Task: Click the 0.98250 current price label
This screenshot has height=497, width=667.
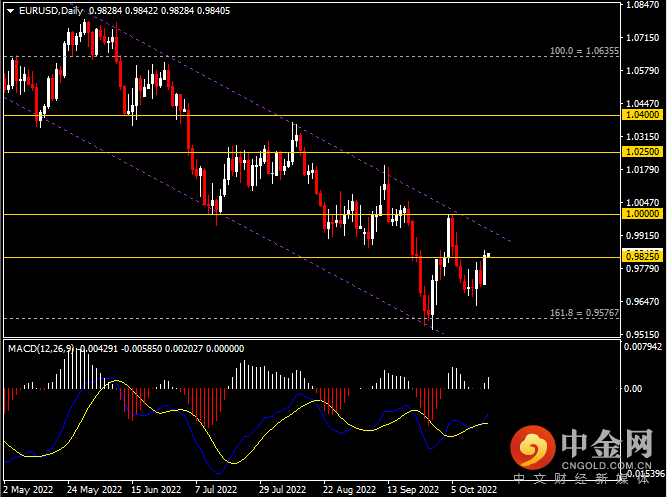Action: coord(642,257)
